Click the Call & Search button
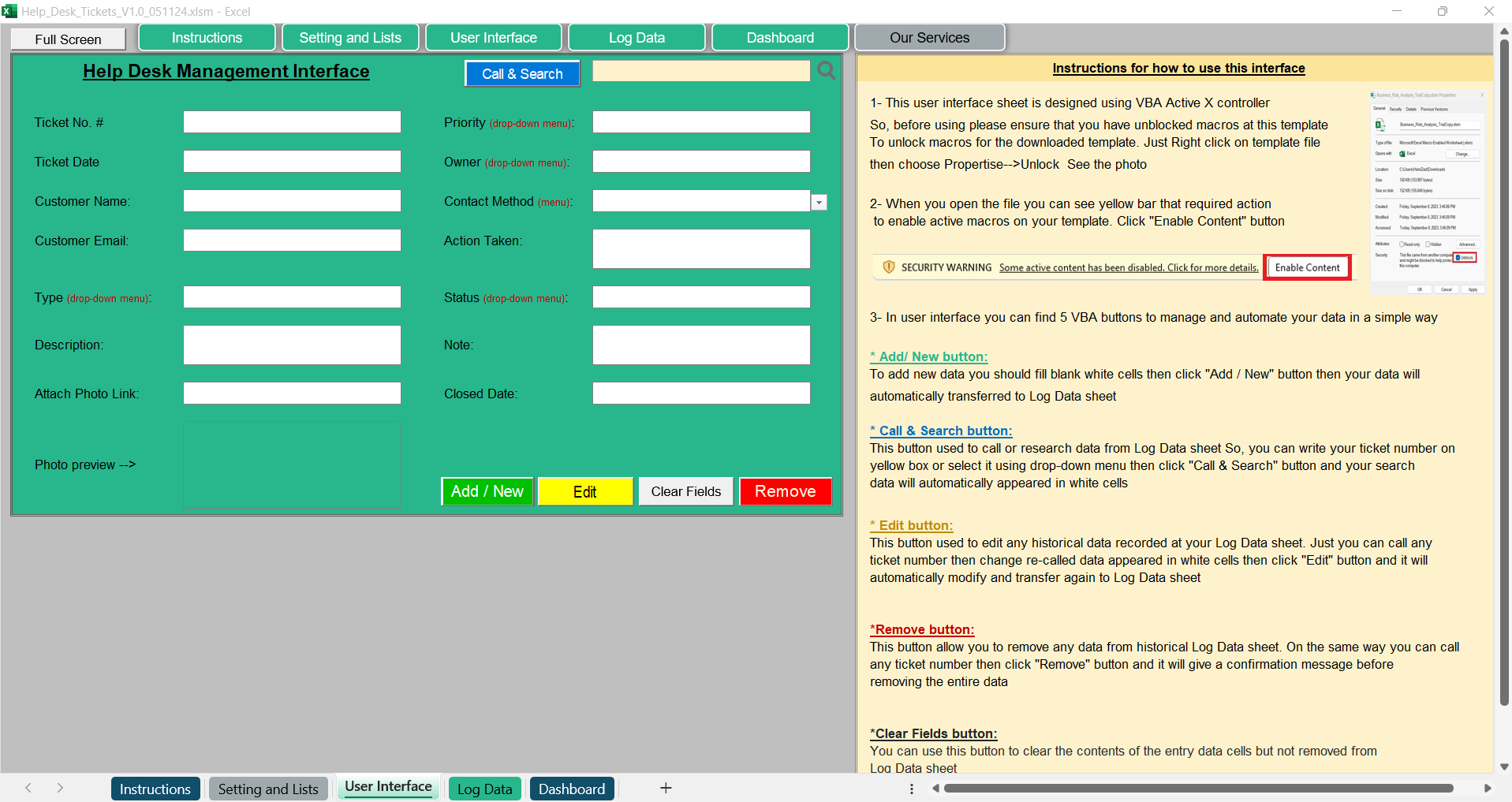This screenshot has width=1512, height=802. [522, 74]
